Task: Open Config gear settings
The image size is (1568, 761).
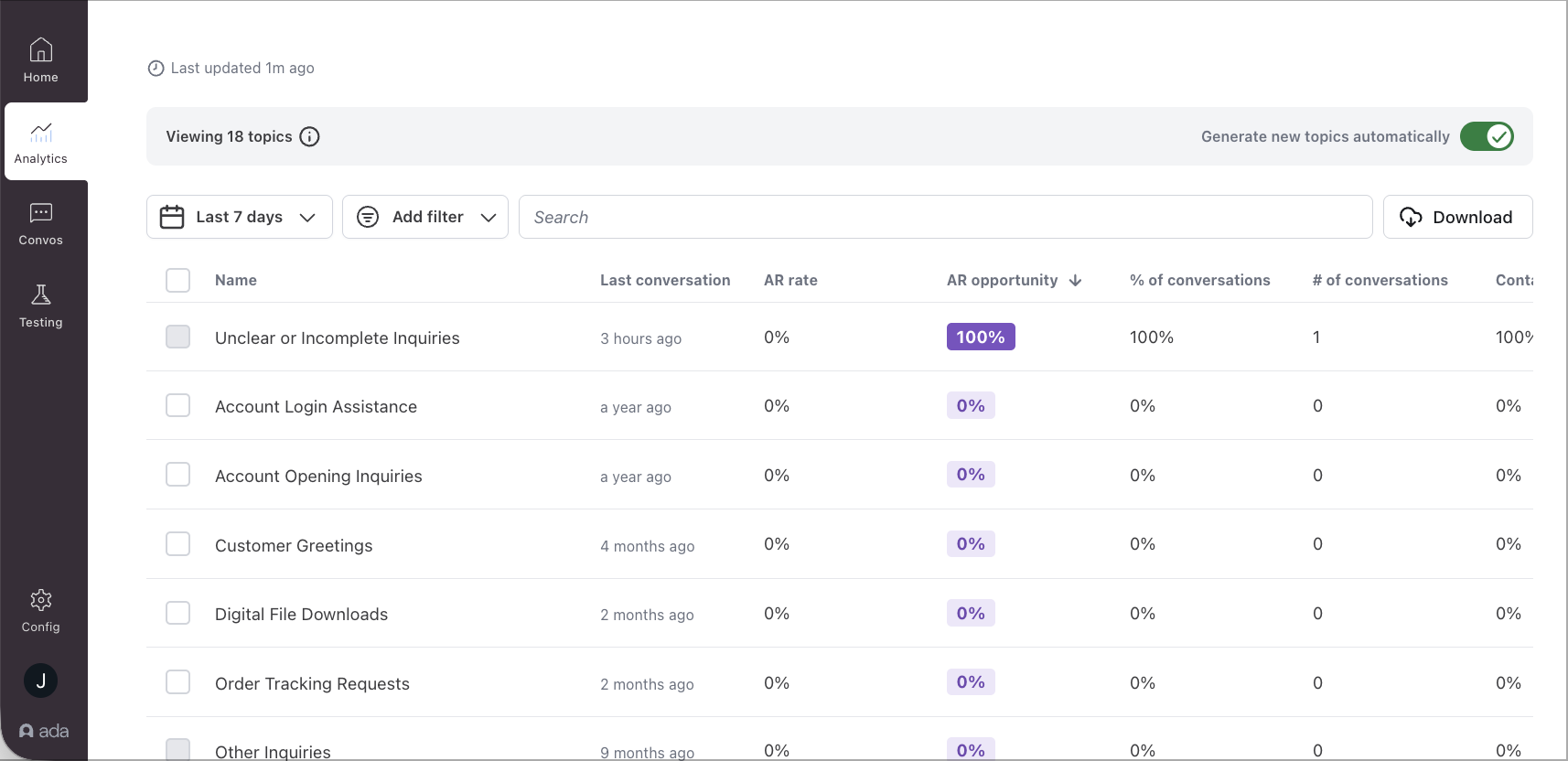Action: 41,611
